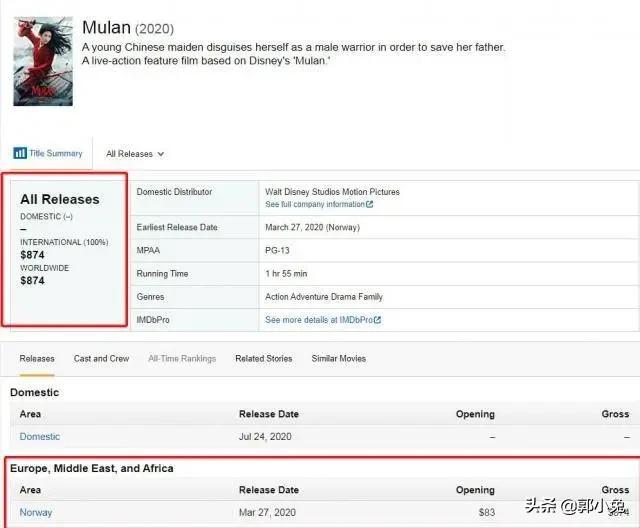Click the '1 hr 55 min' running time
640x528 pixels.
(286, 274)
